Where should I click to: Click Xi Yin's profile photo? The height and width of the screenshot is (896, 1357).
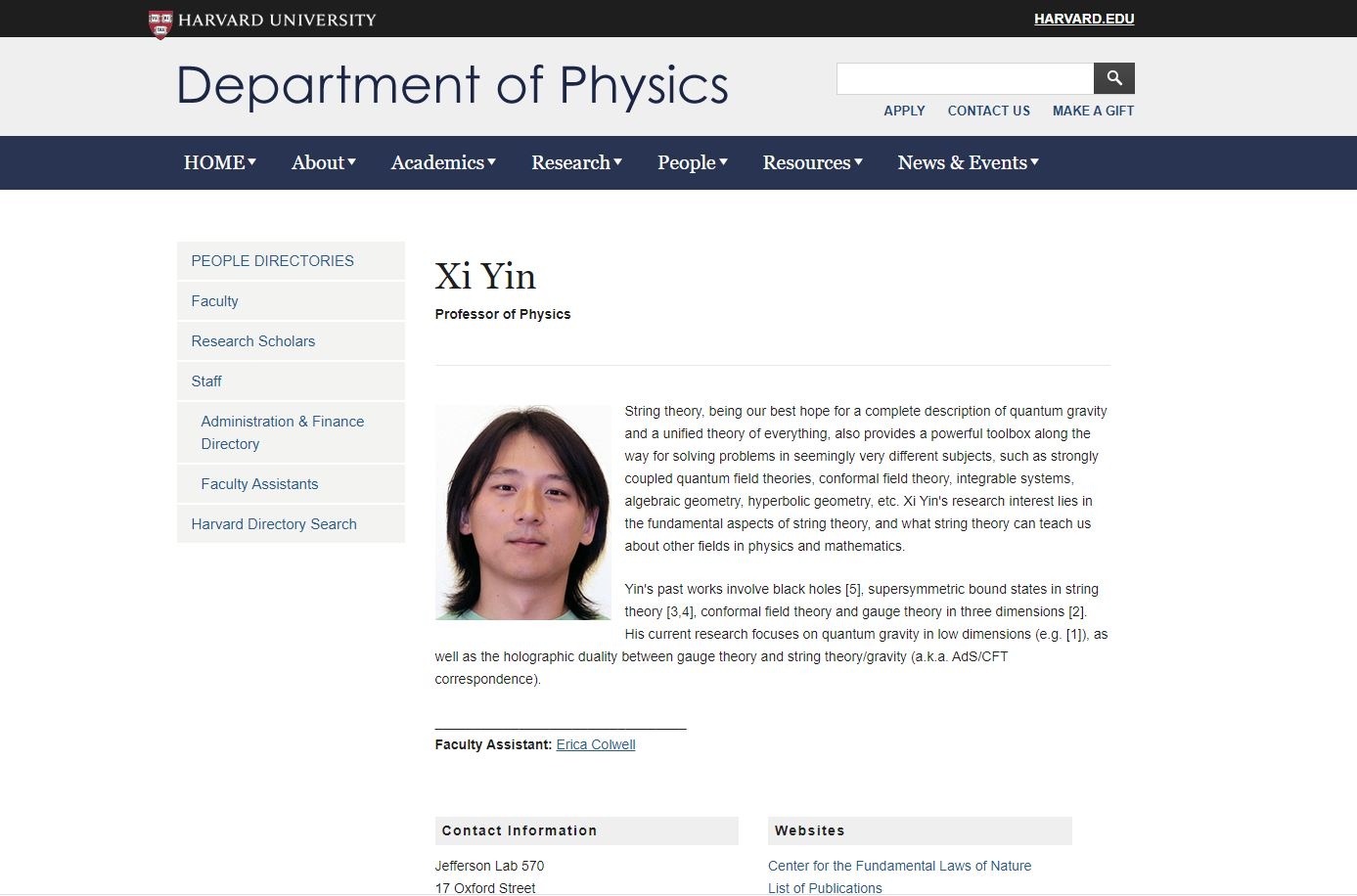pos(522,512)
